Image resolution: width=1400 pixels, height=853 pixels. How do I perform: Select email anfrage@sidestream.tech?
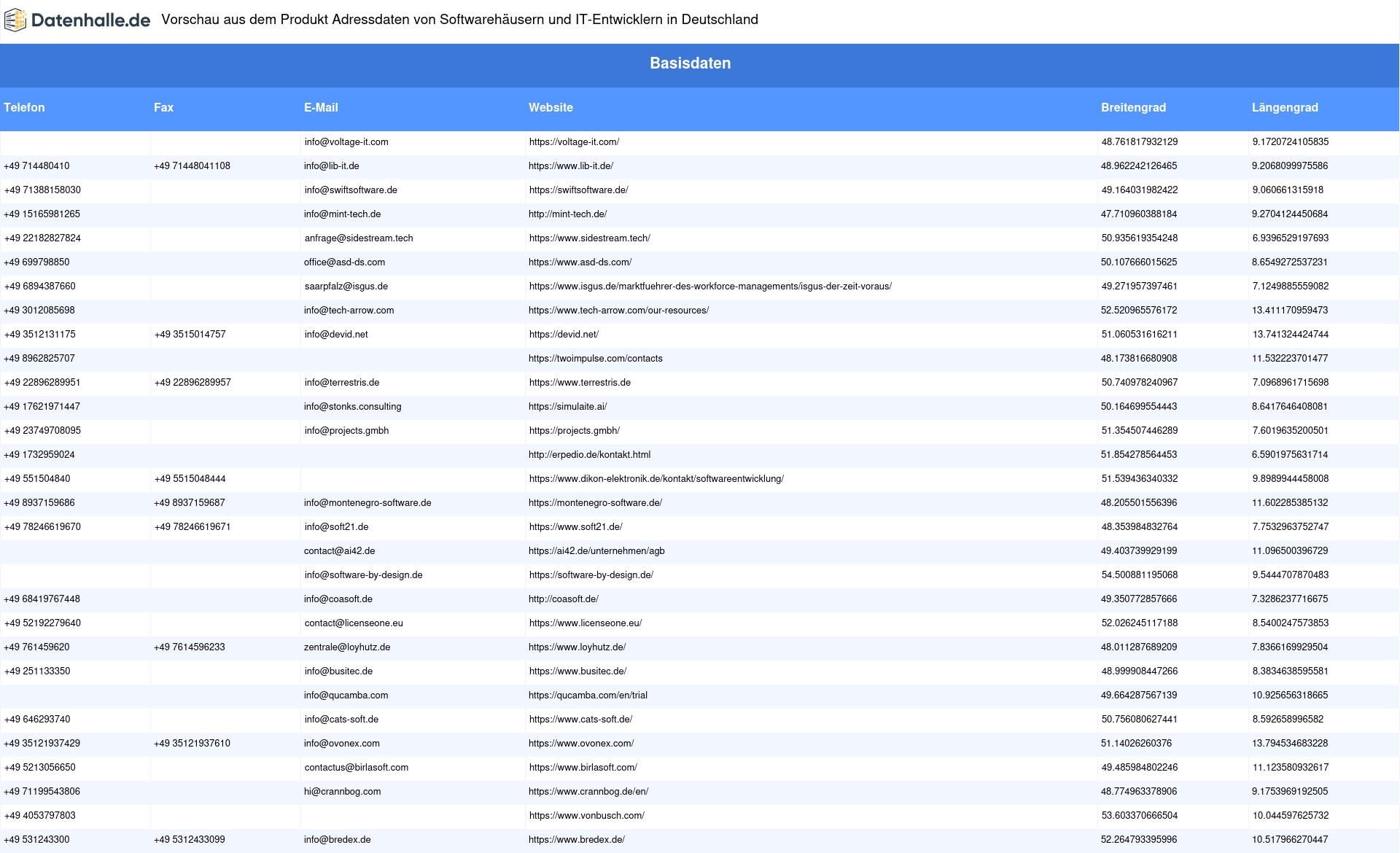[359, 238]
